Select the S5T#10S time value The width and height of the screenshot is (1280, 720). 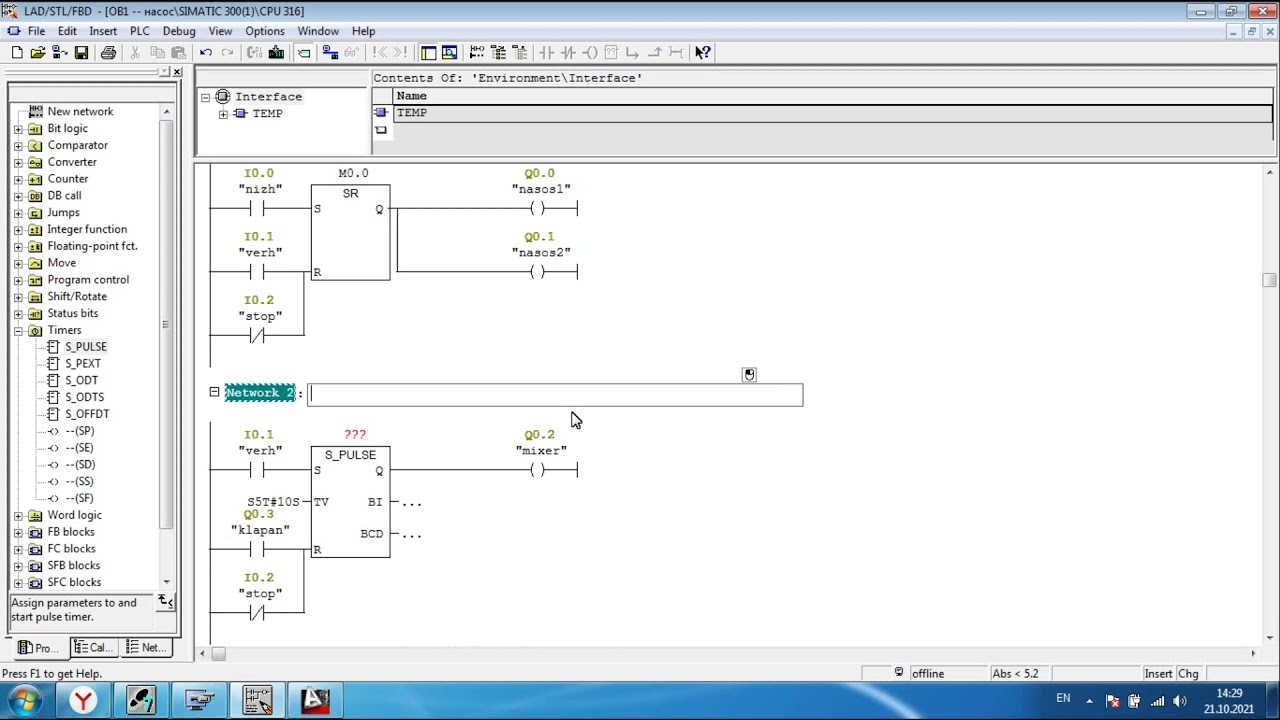click(x=273, y=502)
